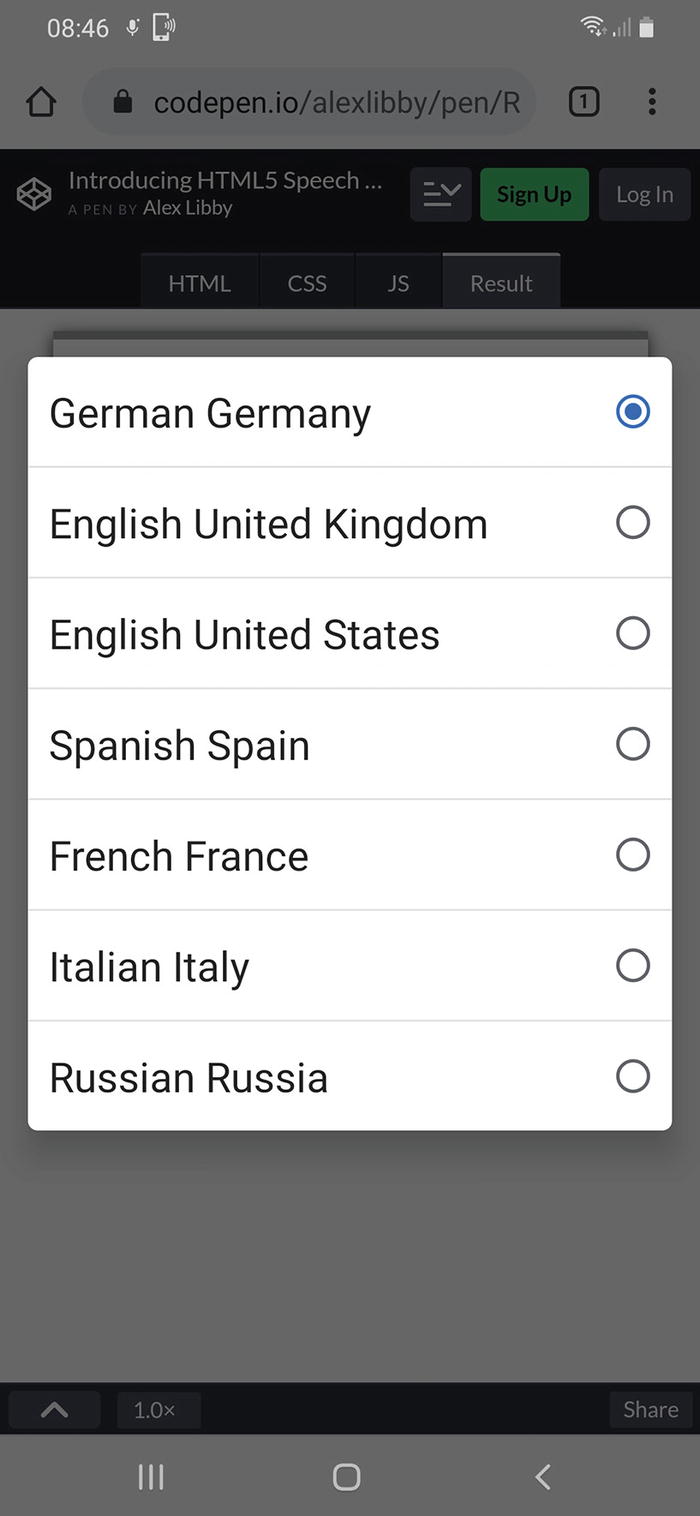Open Chrome three-dot overflow menu
Image resolution: width=700 pixels, height=1516 pixels.
point(652,102)
